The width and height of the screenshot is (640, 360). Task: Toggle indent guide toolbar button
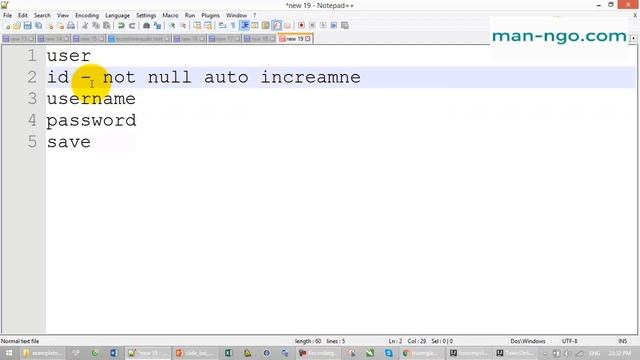[x=244, y=26]
